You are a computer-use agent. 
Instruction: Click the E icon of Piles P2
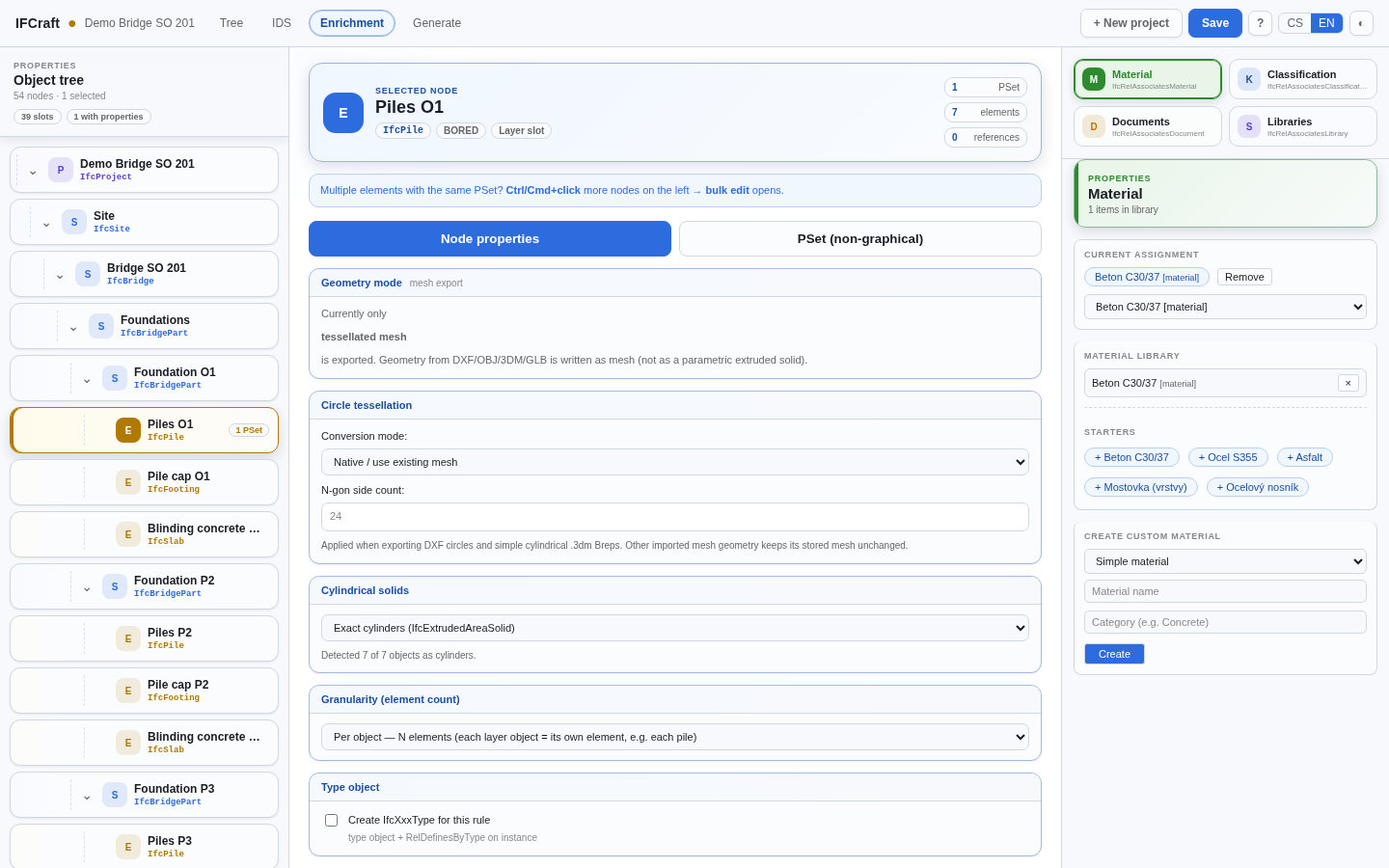coord(128,638)
